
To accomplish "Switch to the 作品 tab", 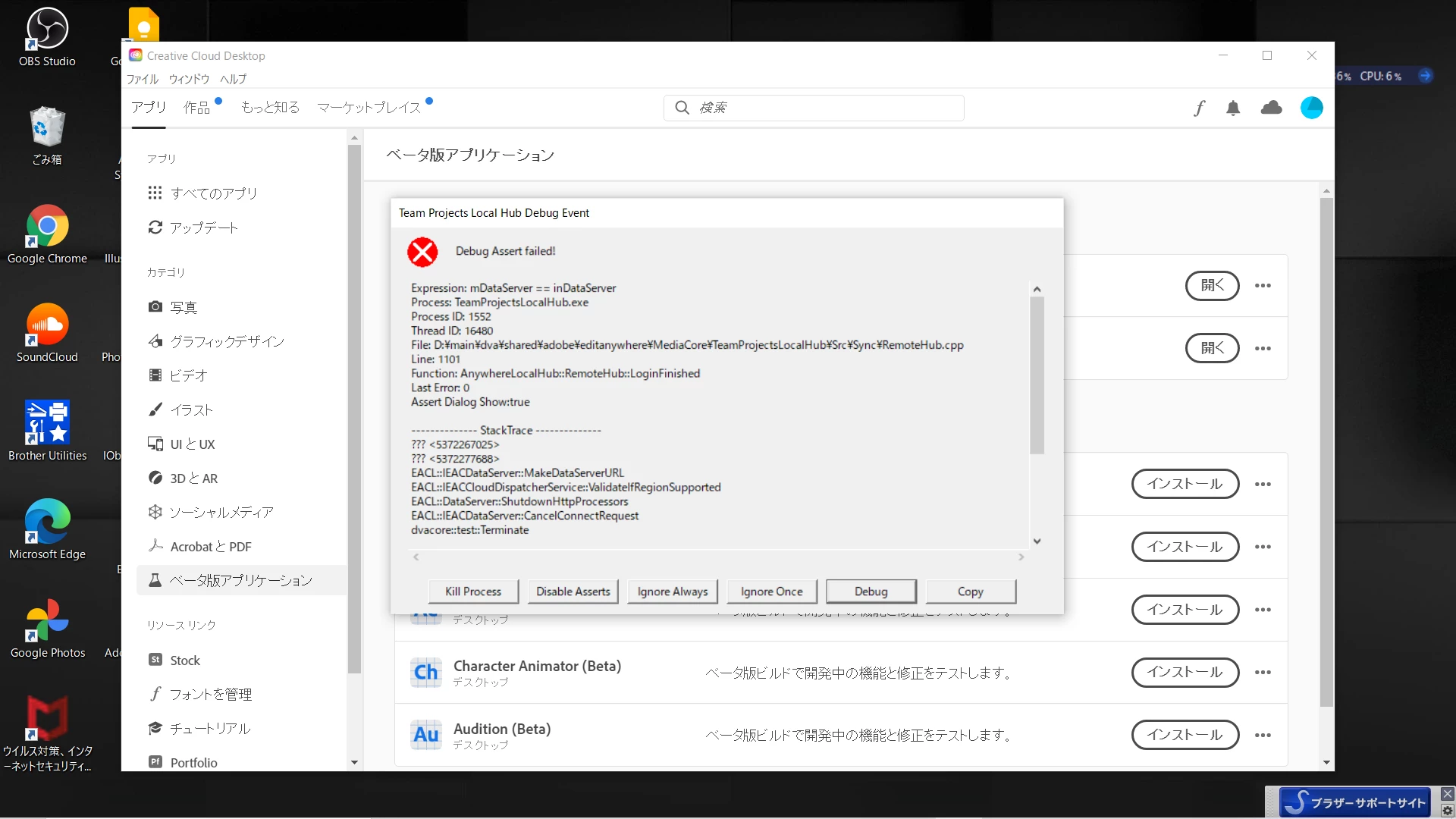I will [197, 108].
